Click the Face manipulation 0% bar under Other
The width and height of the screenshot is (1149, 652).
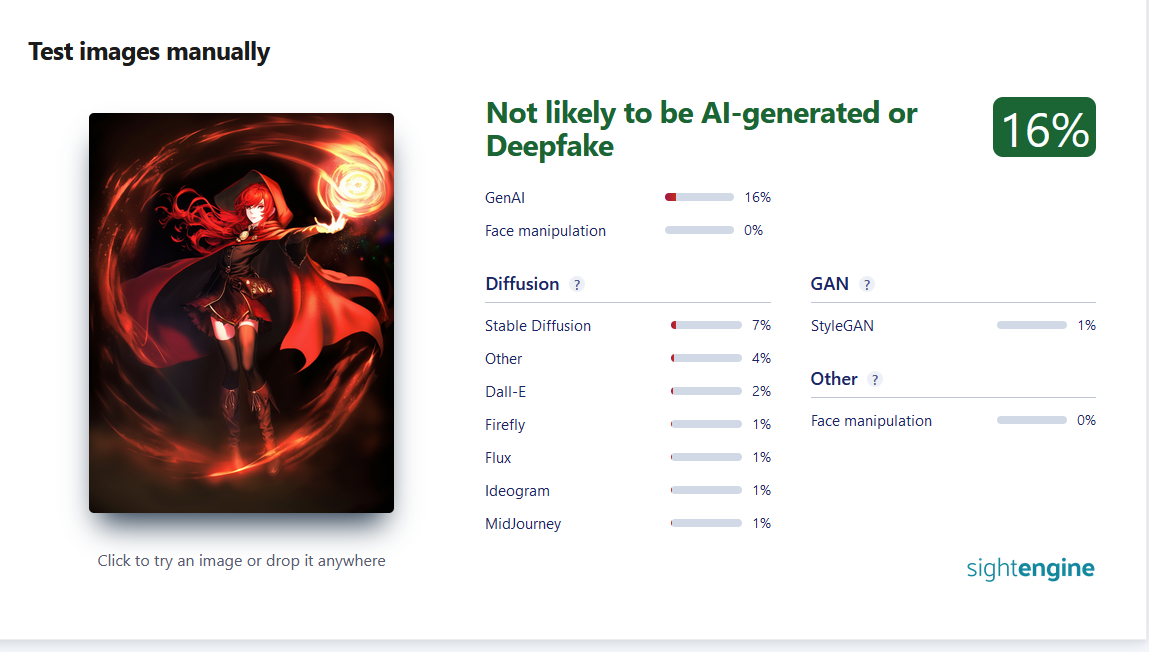coord(1031,421)
